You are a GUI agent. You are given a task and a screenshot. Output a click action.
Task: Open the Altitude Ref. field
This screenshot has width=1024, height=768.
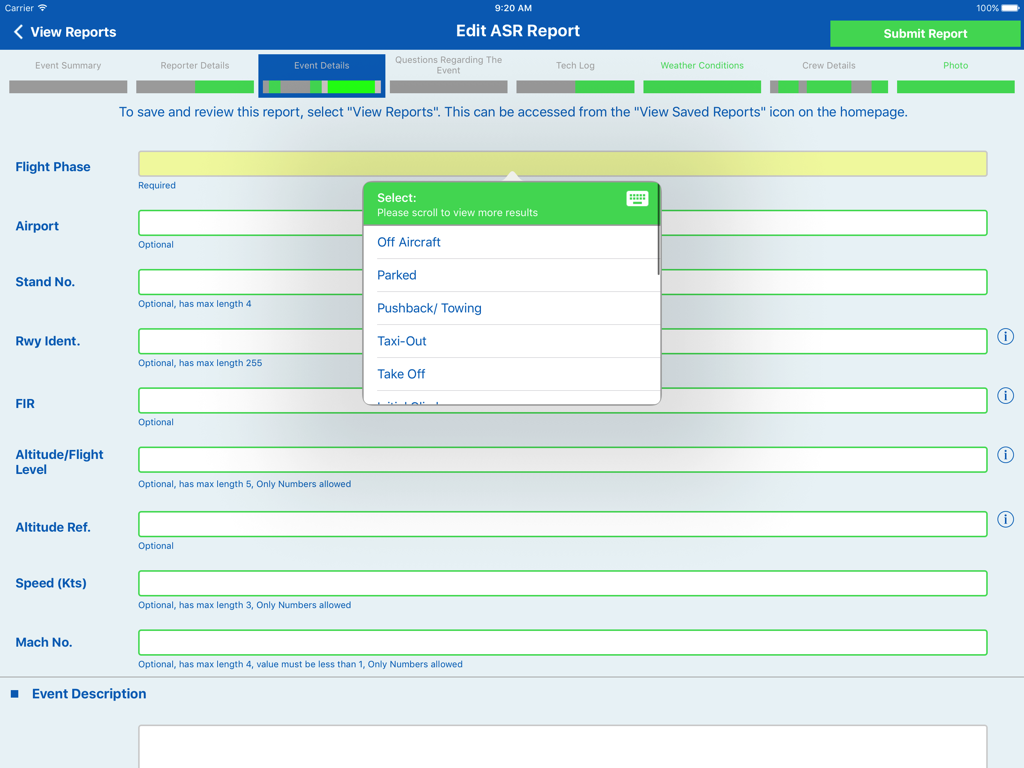562,524
